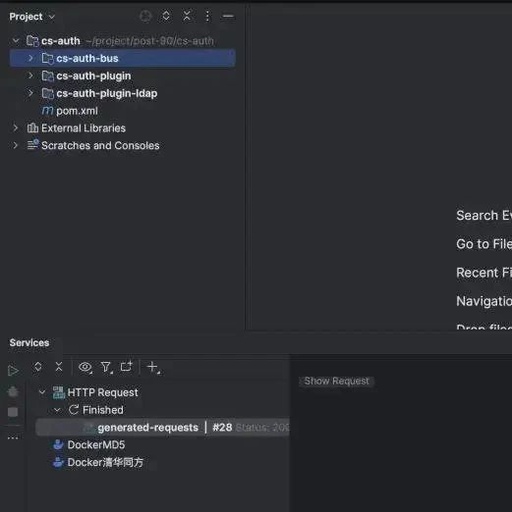The image size is (512, 512).
Task: Click the Show Request link
Action: (337, 381)
